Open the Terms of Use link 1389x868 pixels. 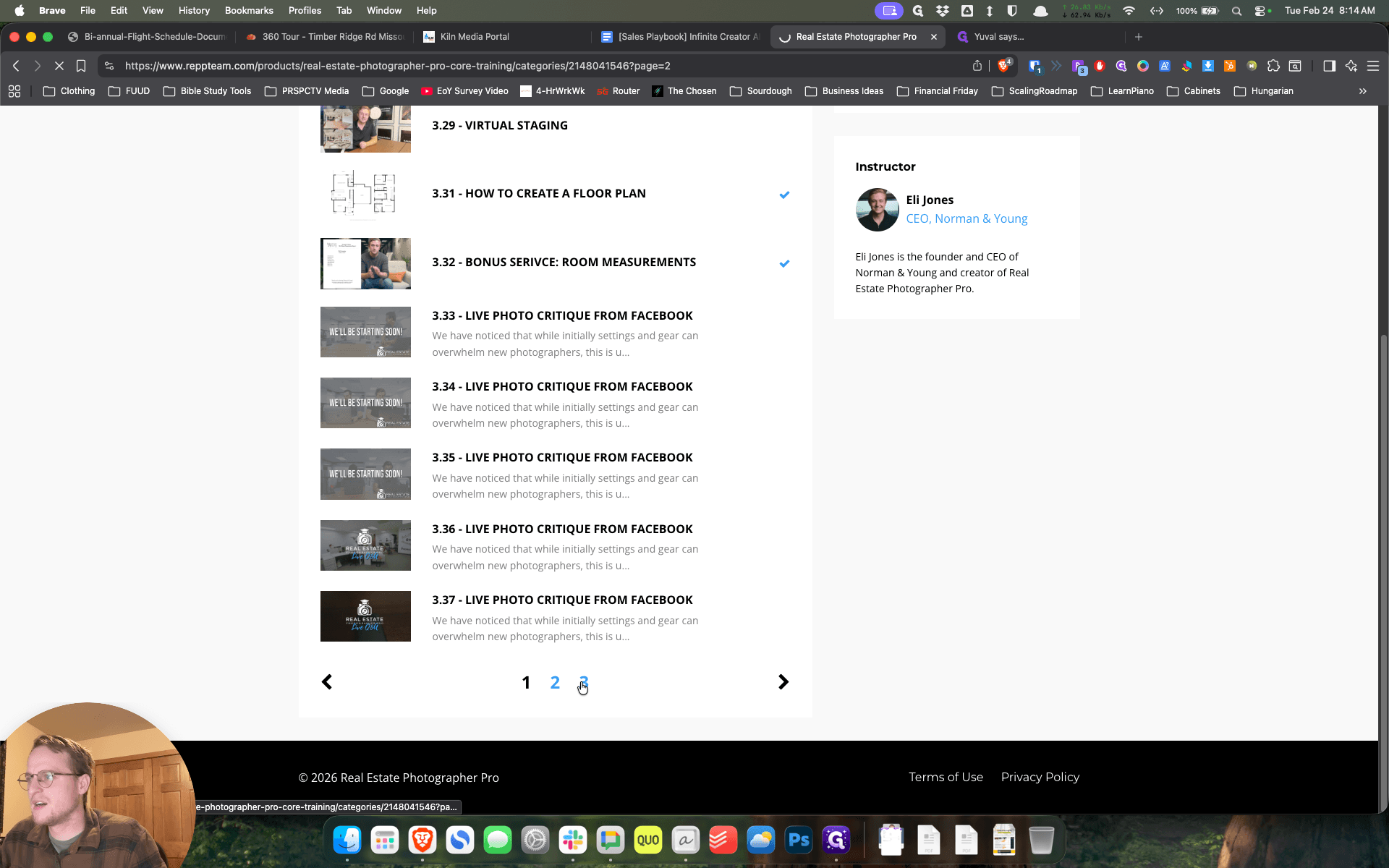[946, 777]
